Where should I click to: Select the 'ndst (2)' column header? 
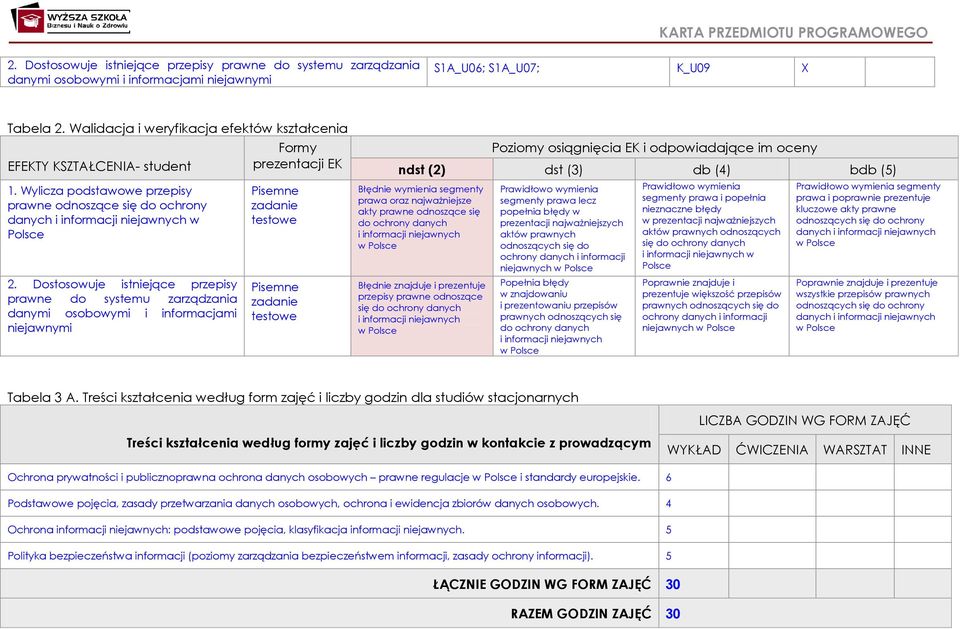pos(422,170)
